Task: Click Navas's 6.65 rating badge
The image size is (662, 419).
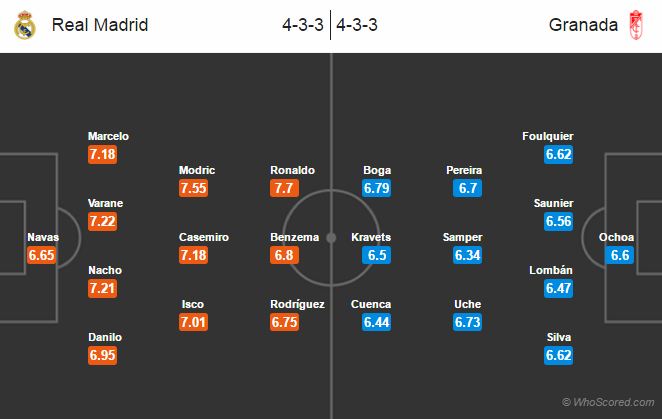Action: tap(41, 255)
